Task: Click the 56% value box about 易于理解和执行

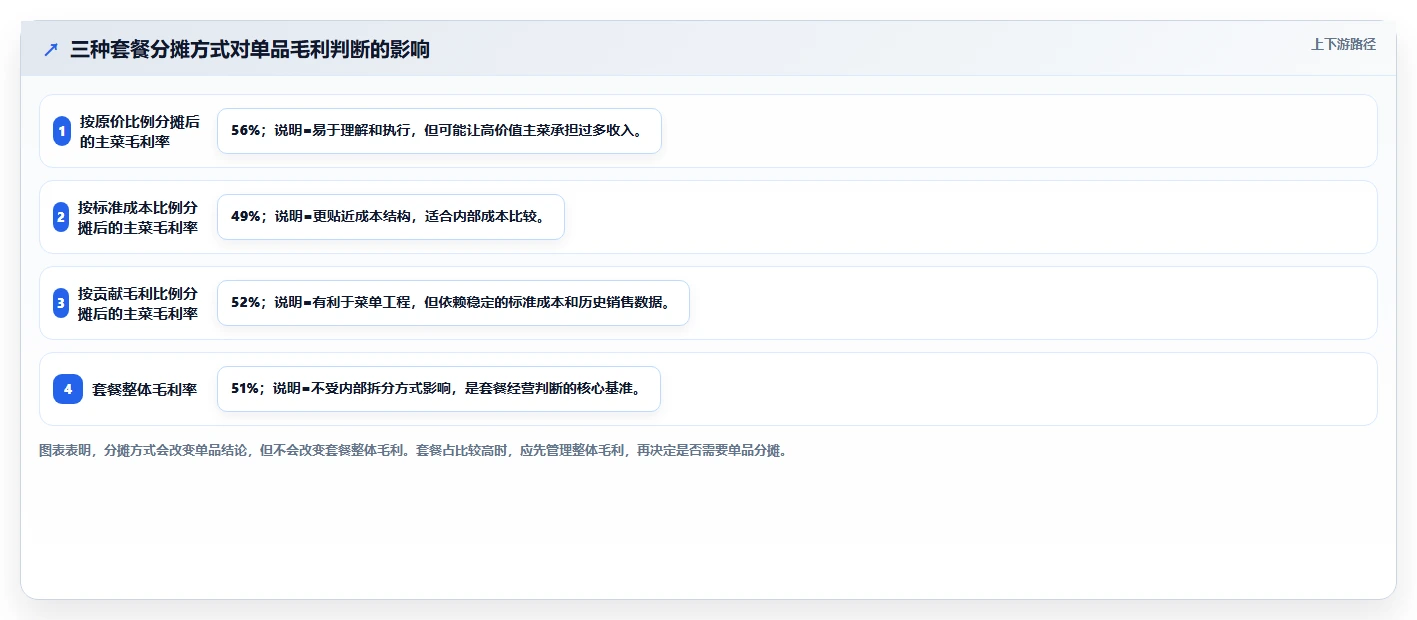Action: point(439,131)
